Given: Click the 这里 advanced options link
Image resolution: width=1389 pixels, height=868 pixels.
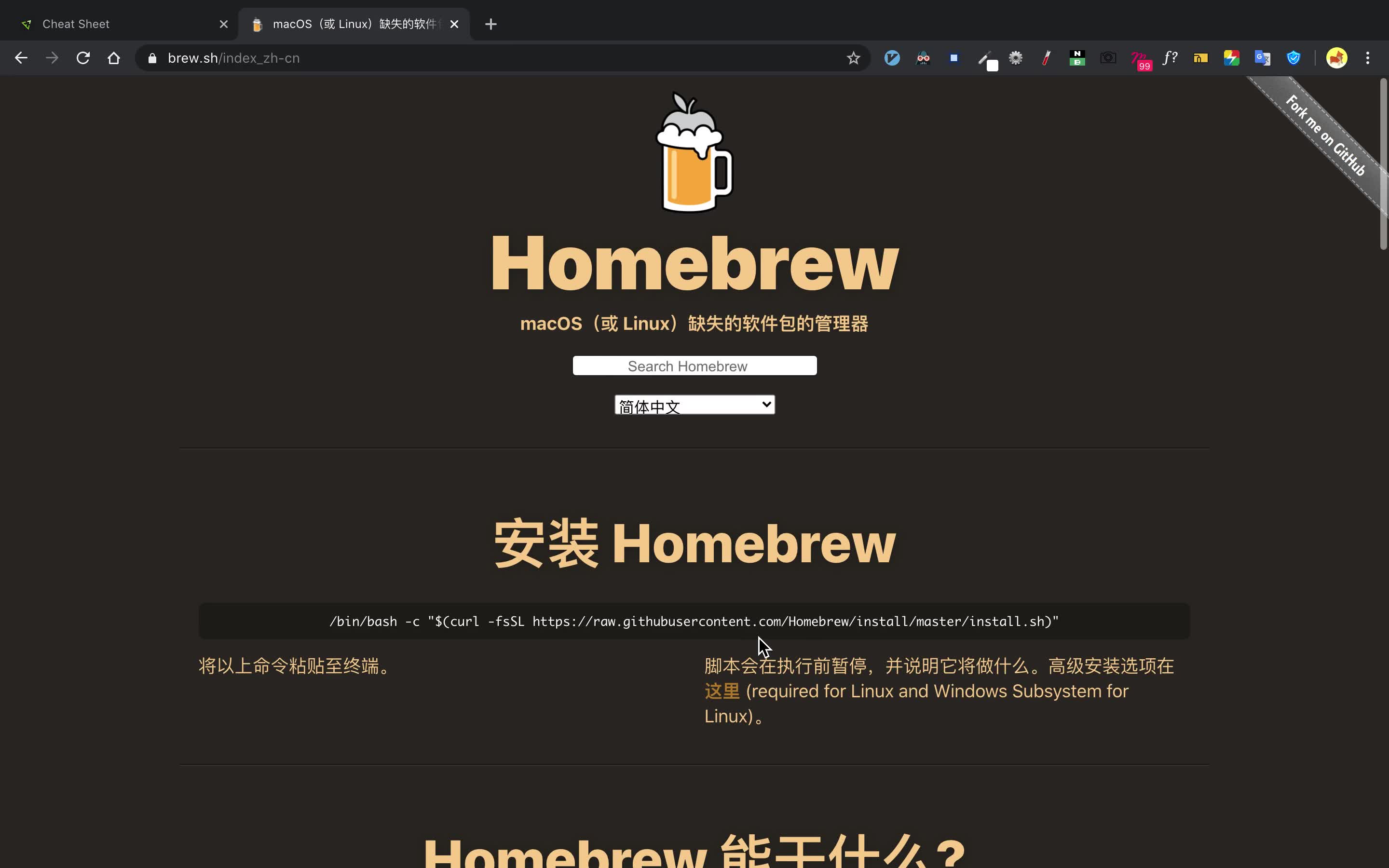Looking at the screenshot, I should [x=722, y=691].
